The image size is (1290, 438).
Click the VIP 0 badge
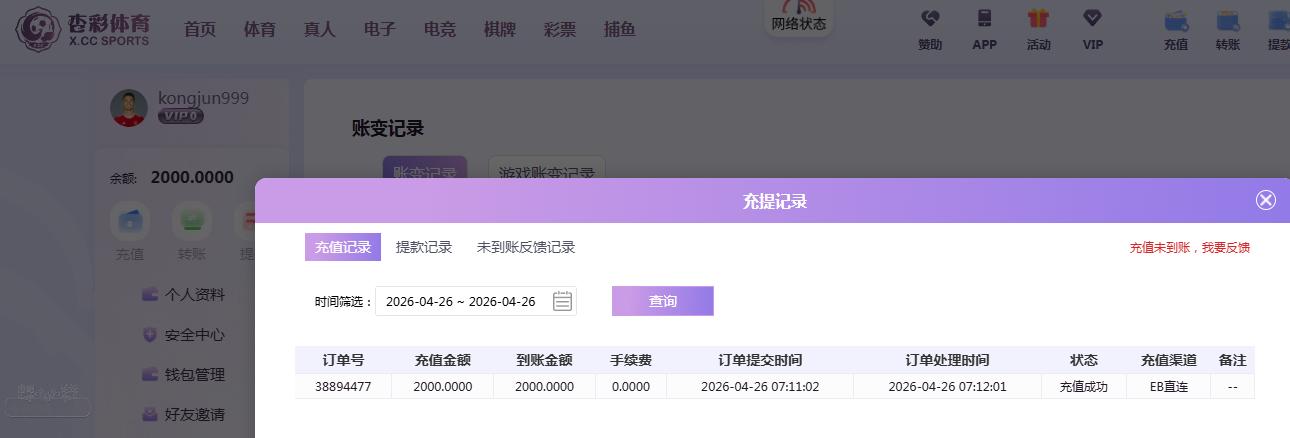(x=180, y=116)
